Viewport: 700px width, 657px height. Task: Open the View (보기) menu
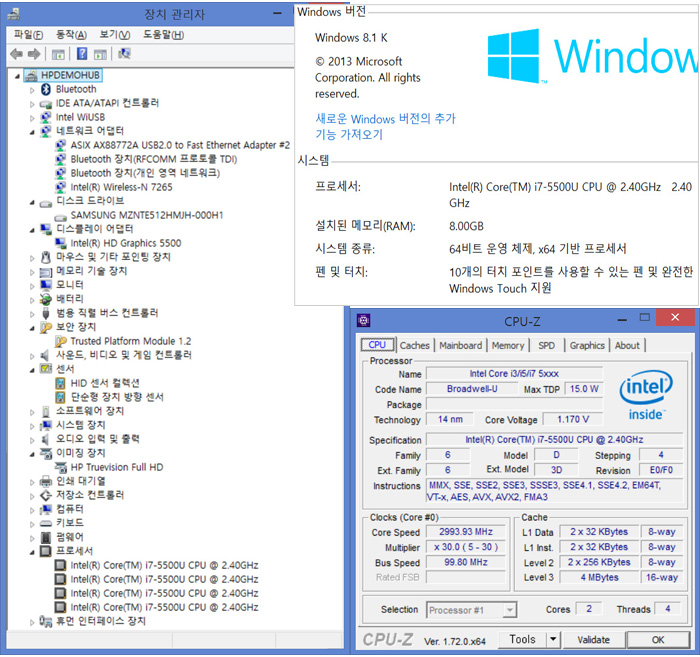(x=114, y=35)
